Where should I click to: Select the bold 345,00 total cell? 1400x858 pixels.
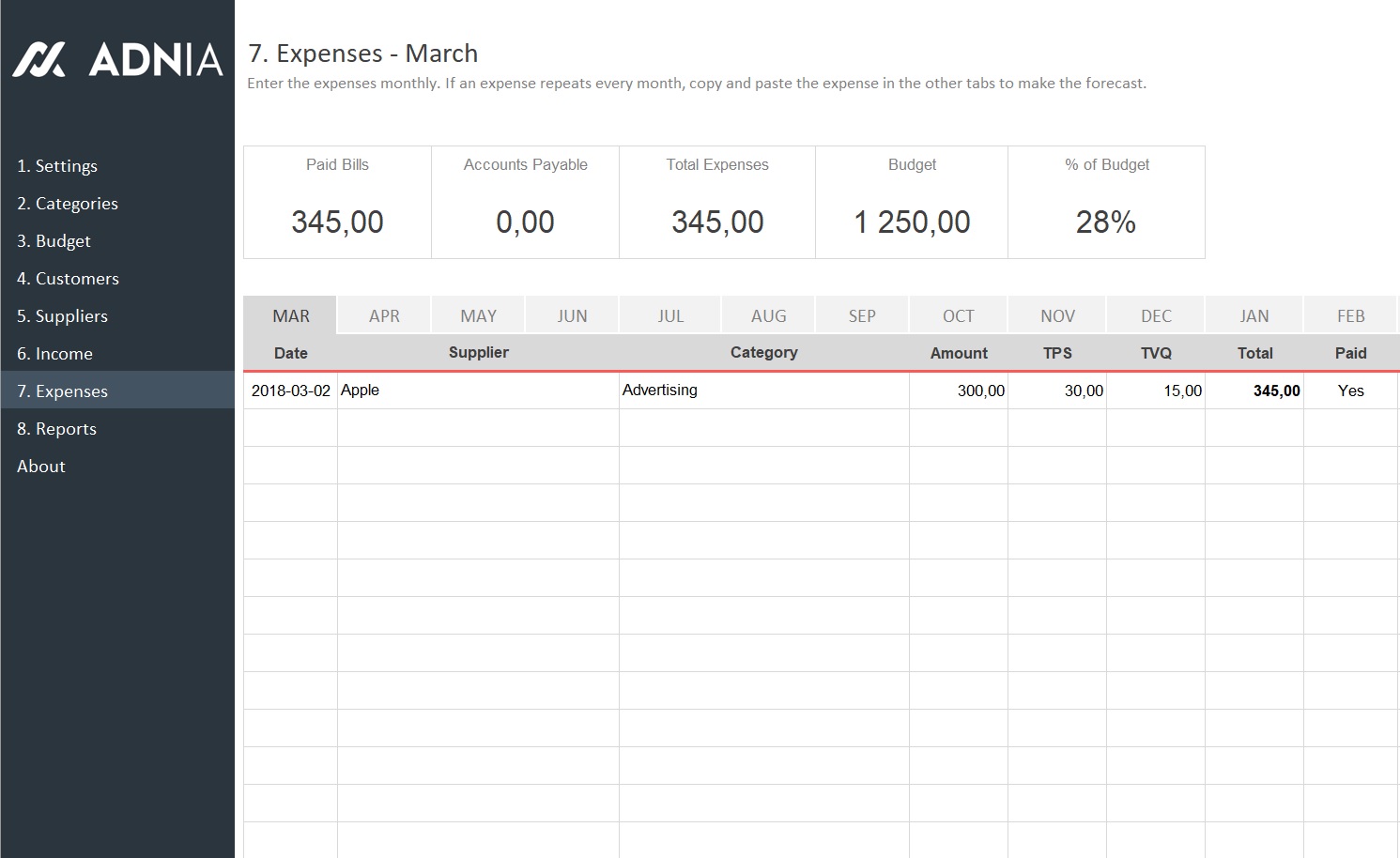coord(1254,391)
